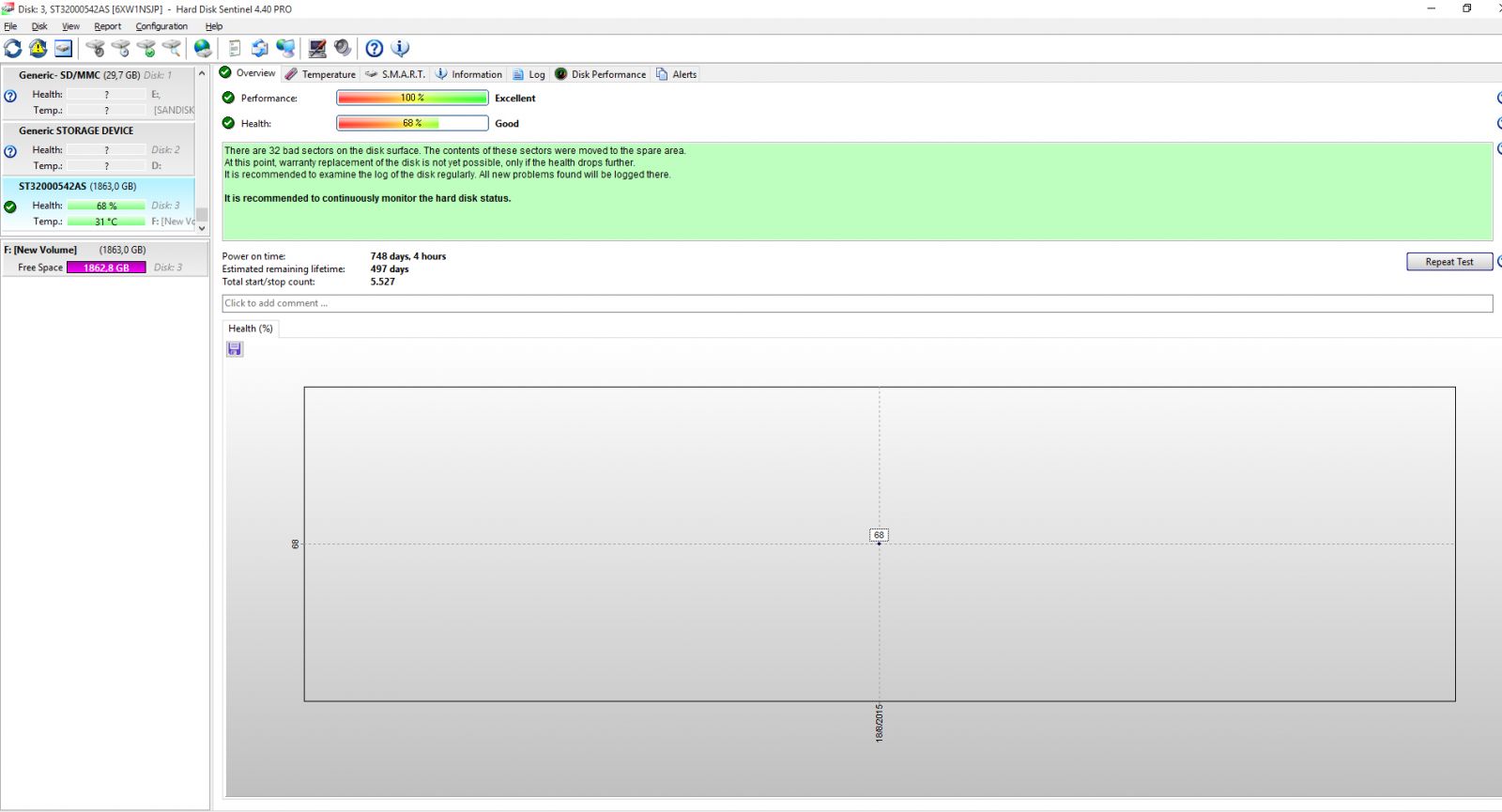This screenshot has height=812, width=1502.
Task: Switch to the Disk Performance tab
Action: [x=601, y=74]
